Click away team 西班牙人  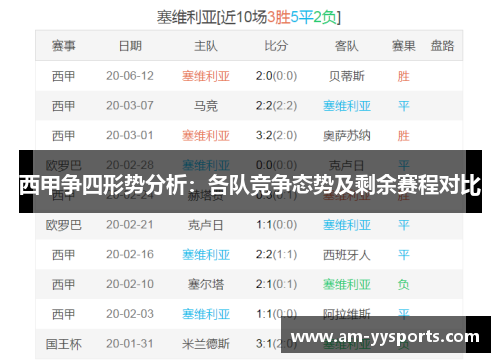click(347, 255)
